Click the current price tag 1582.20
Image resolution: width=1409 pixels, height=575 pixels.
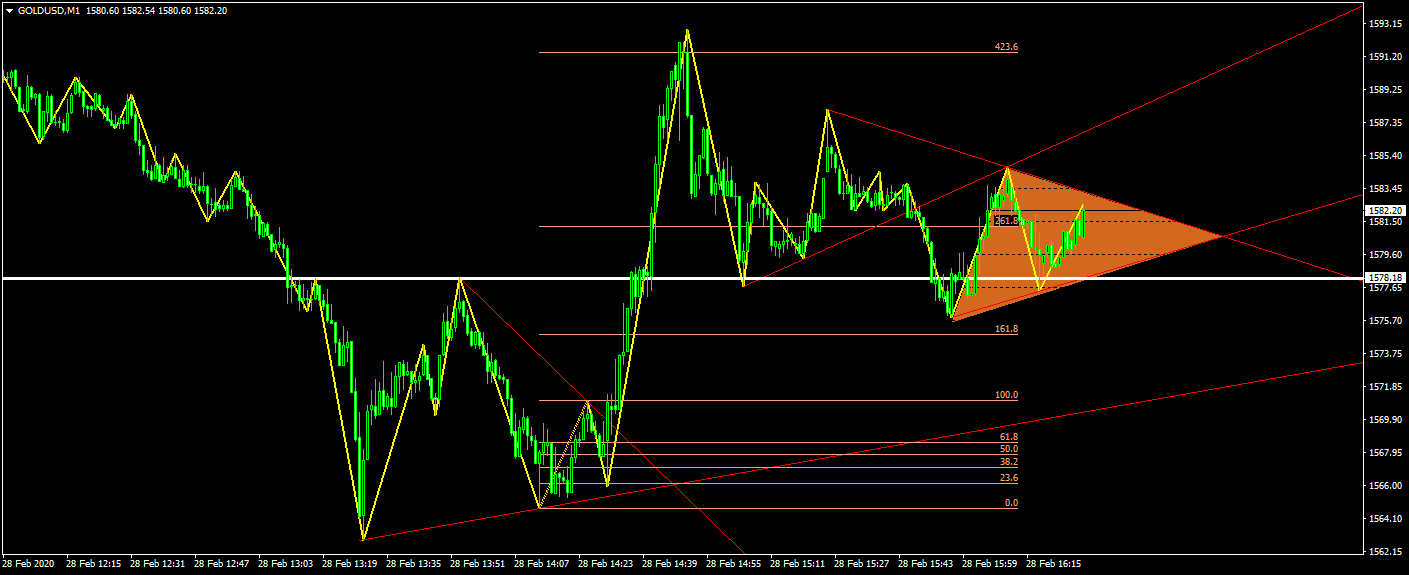pos(1384,210)
